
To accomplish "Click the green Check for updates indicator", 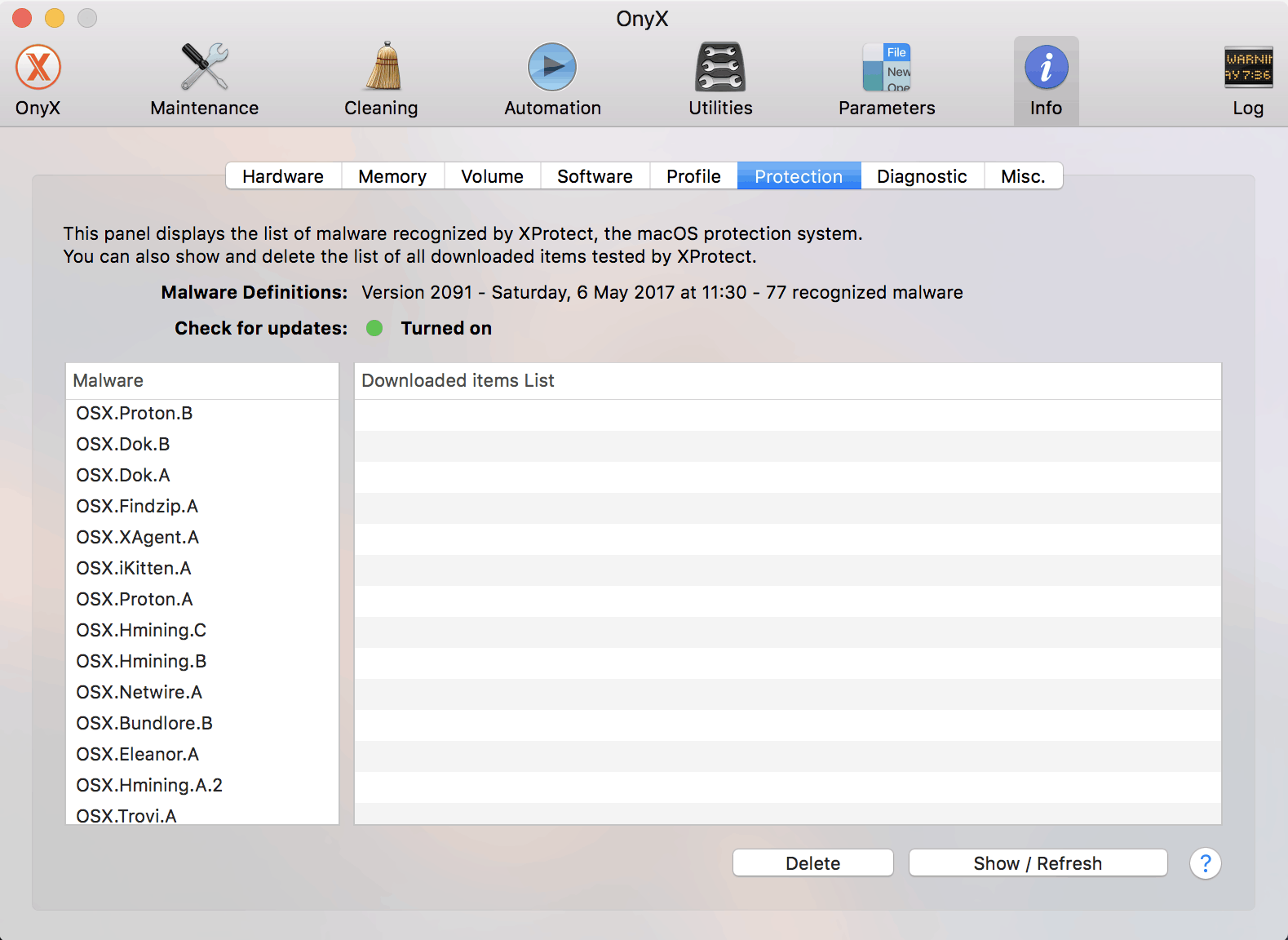I will [x=374, y=328].
